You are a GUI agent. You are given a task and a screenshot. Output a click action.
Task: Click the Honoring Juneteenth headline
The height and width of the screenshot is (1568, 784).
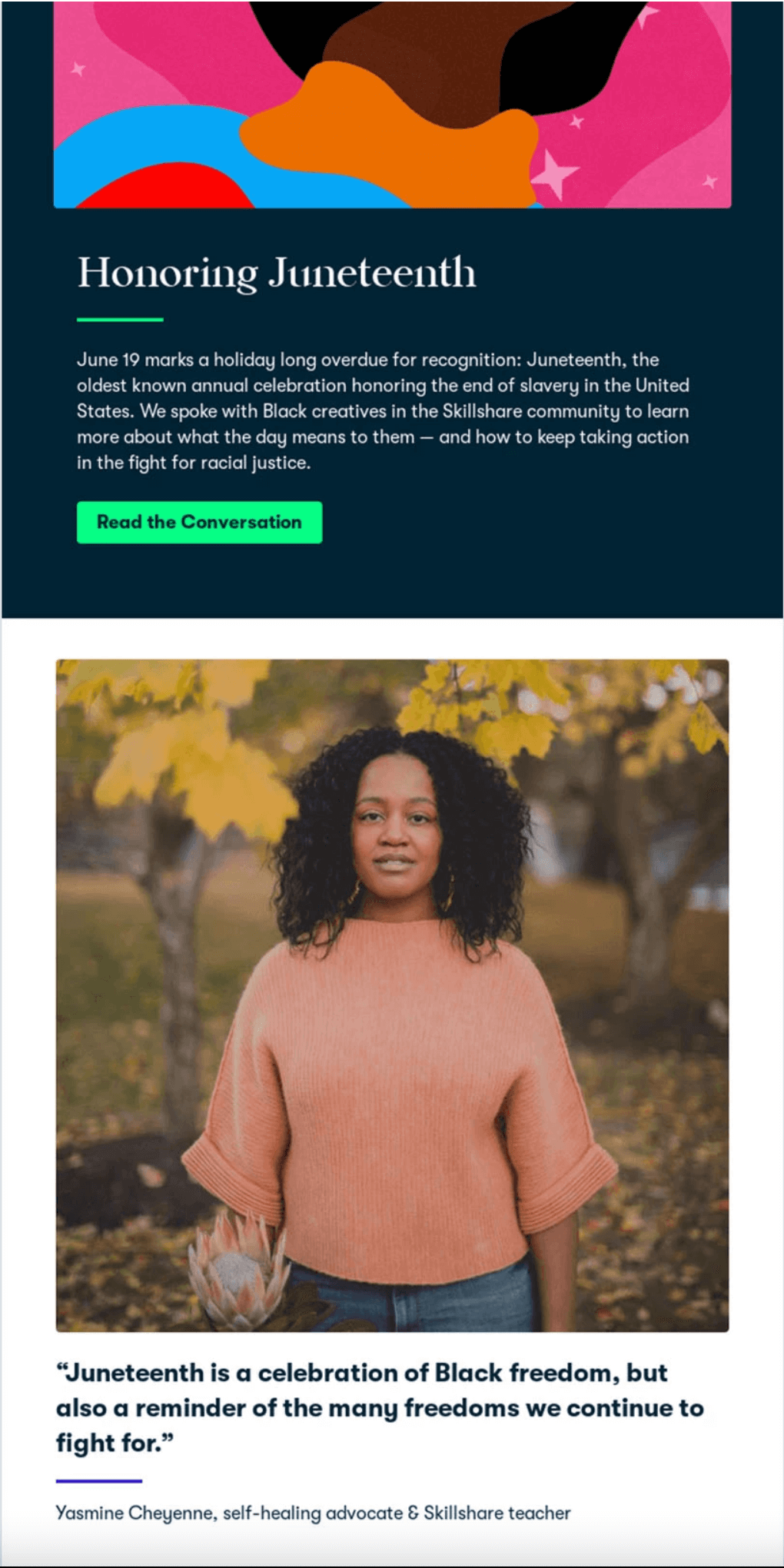click(277, 274)
